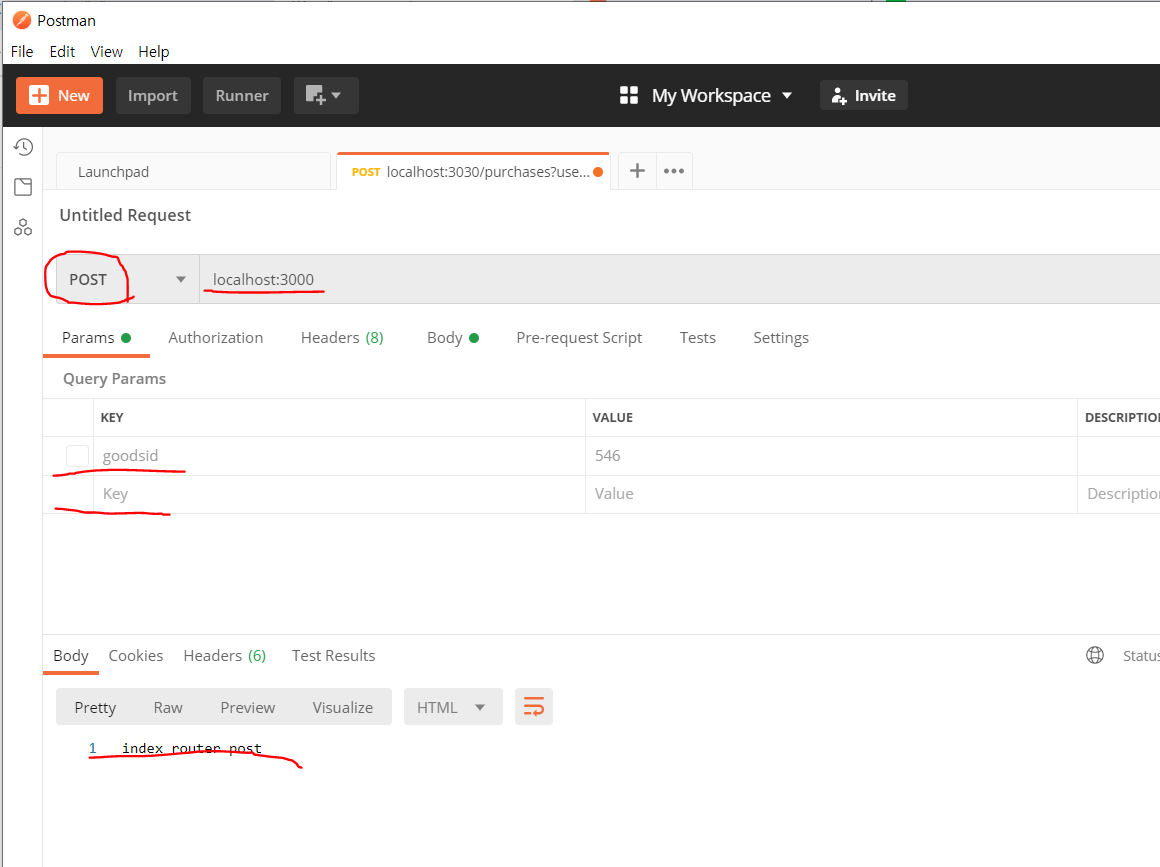The width and height of the screenshot is (1160, 867).
Task: Open the tab options ellipsis menu
Action: (674, 171)
